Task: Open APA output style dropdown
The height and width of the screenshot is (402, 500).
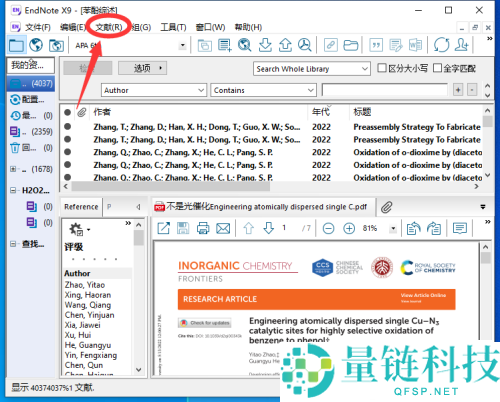Action: (x=182, y=45)
